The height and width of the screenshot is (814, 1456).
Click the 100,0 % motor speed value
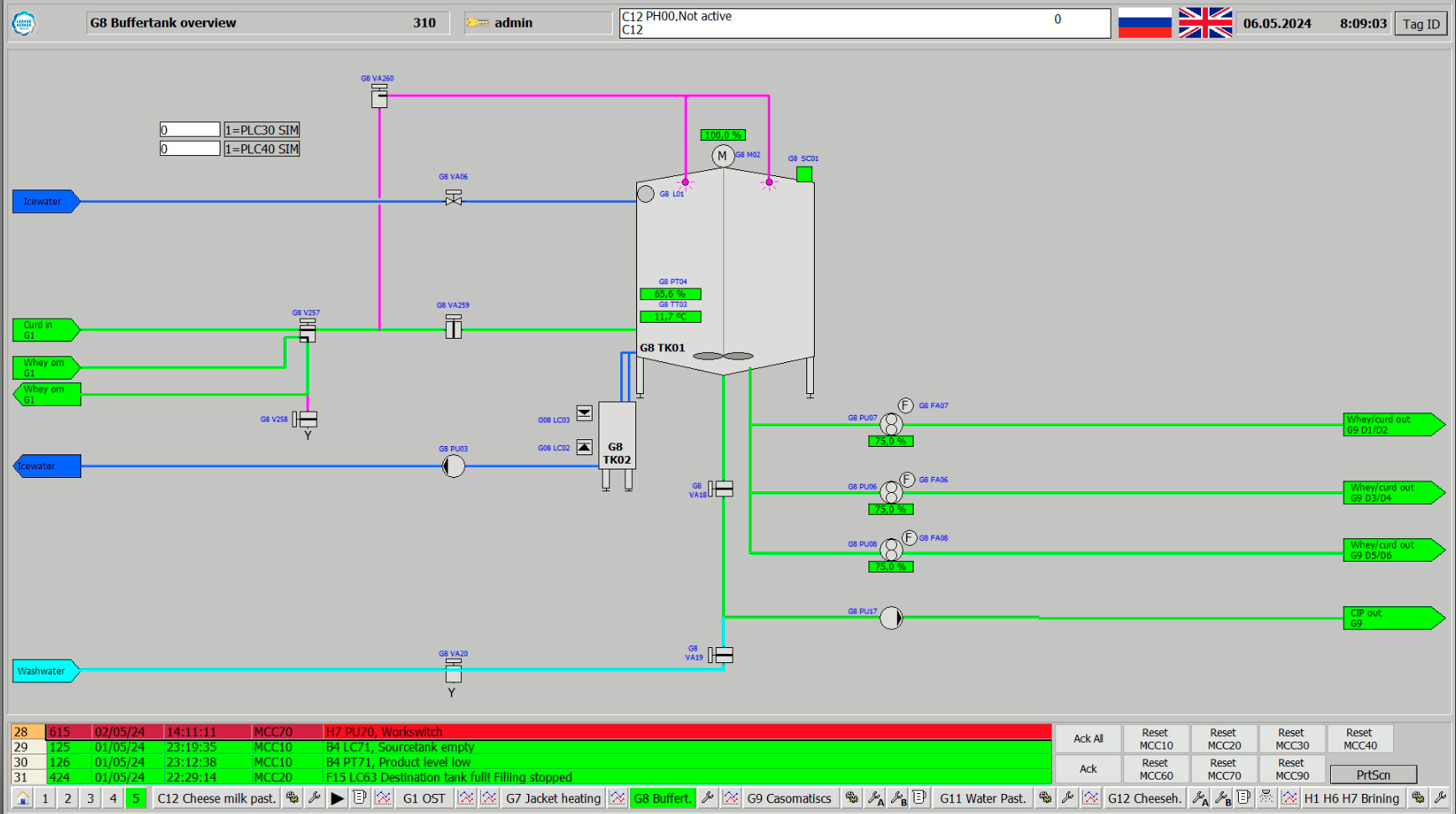click(723, 135)
